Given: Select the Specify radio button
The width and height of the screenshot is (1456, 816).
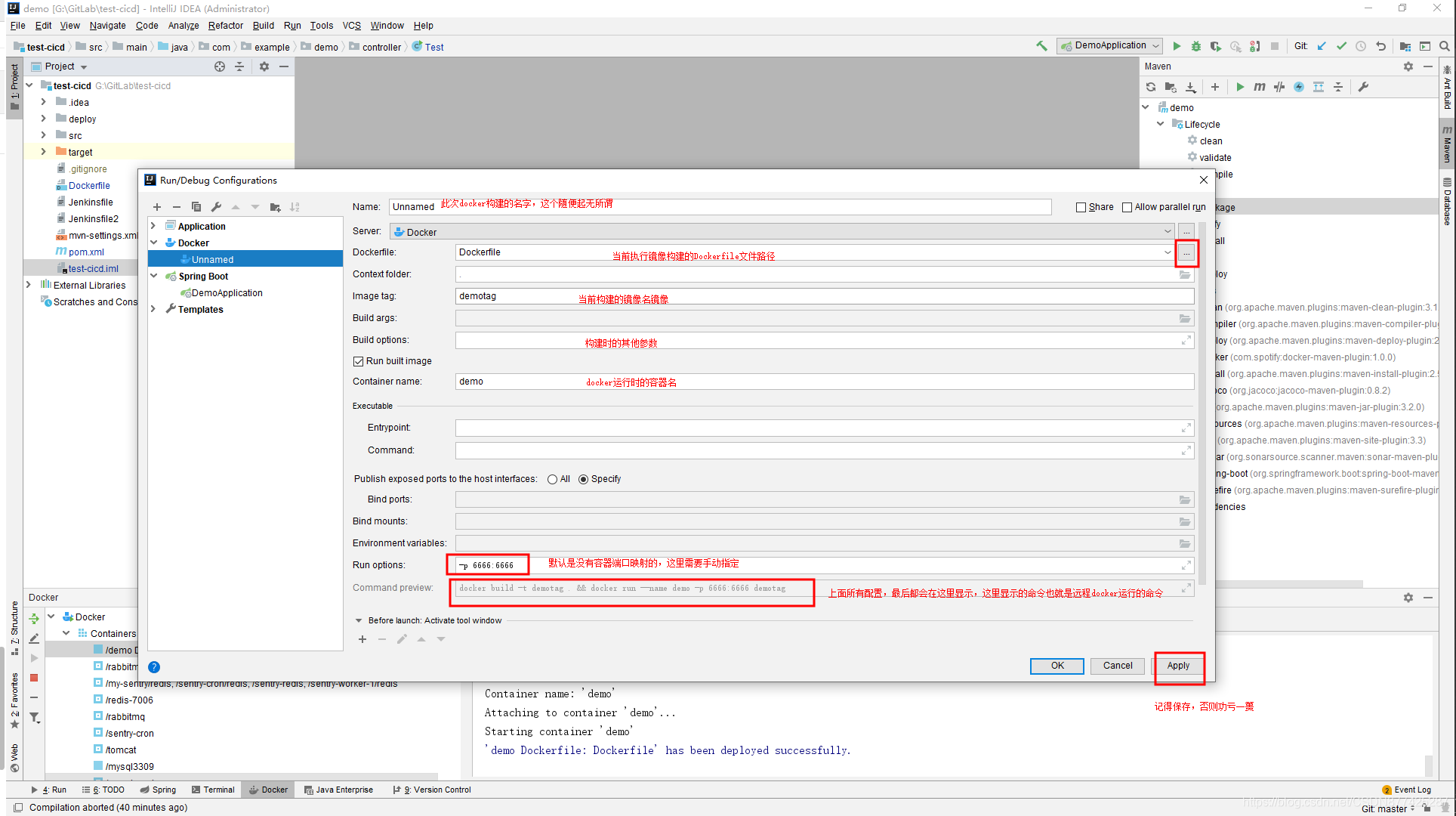Looking at the screenshot, I should (x=584, y=479).
